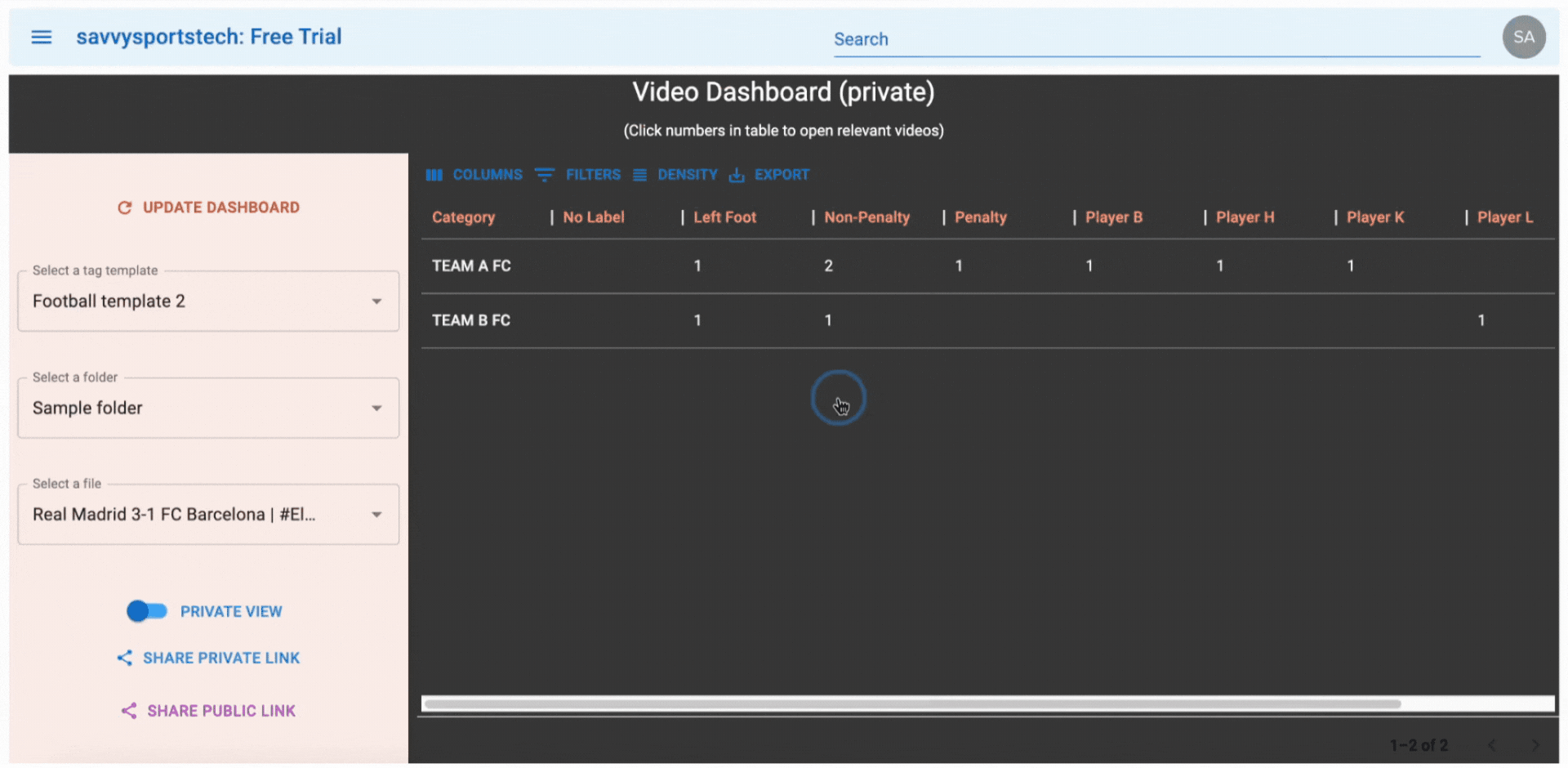This screenshot has height=768, width=1568.
Task: Click SHARE PRIVATE LINK
Action: click(209, 659)
